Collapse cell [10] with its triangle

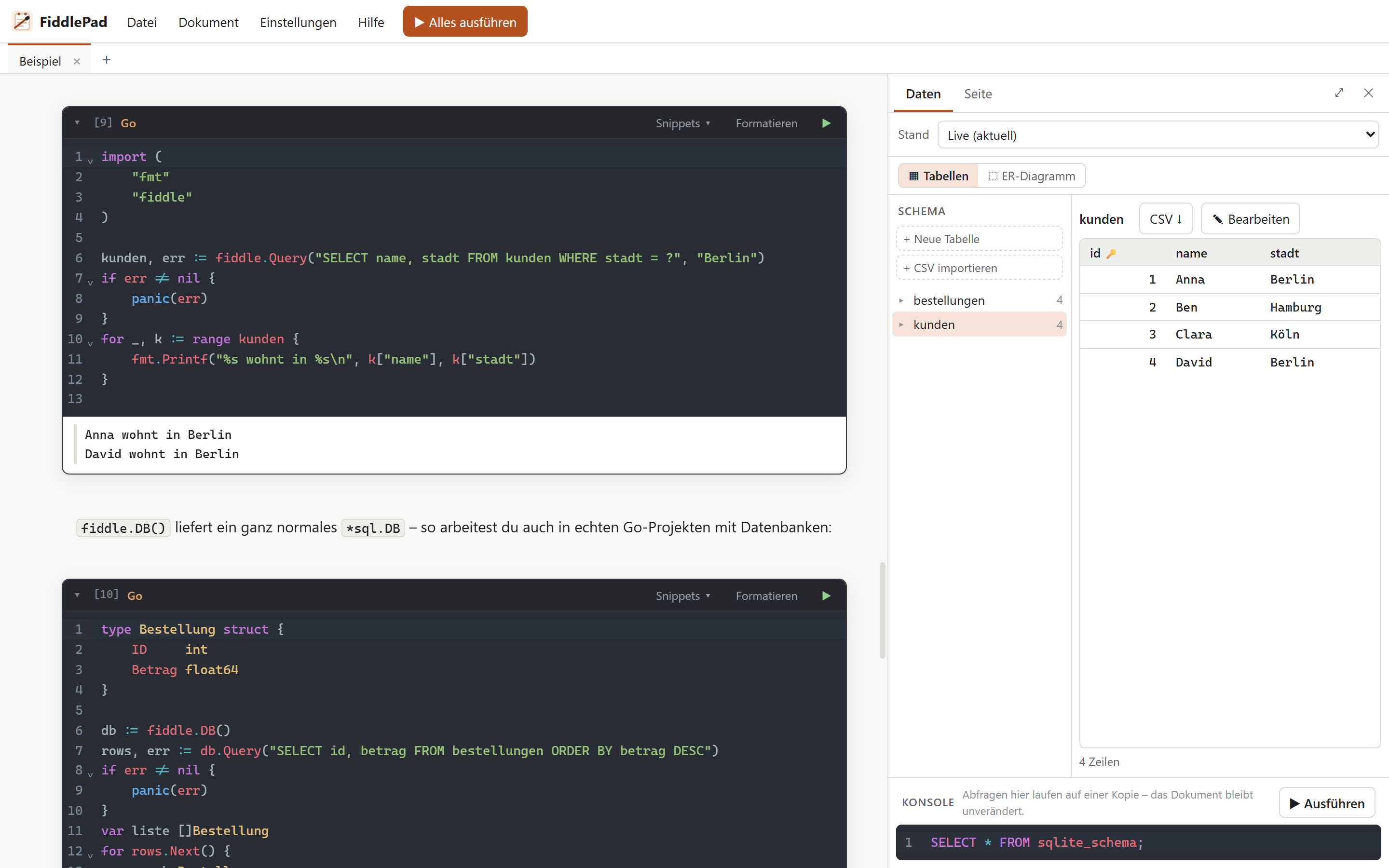tap(77, 596)
